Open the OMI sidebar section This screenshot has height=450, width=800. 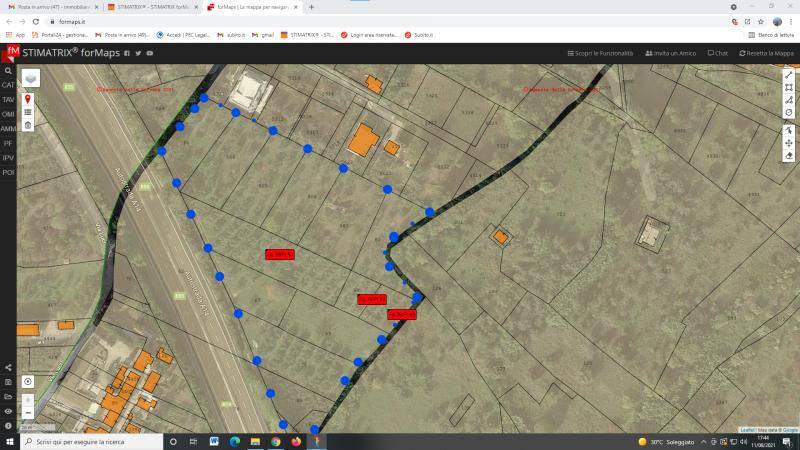click(x=8, y=114)
